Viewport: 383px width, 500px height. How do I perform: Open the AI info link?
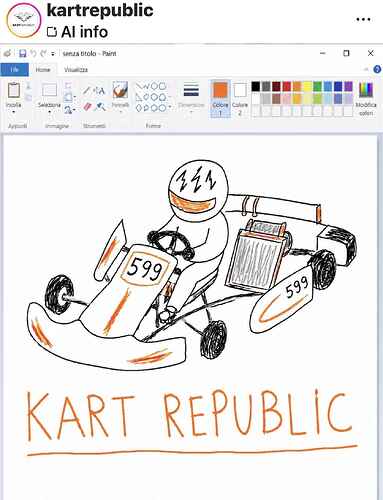click(x=78, y=32)
